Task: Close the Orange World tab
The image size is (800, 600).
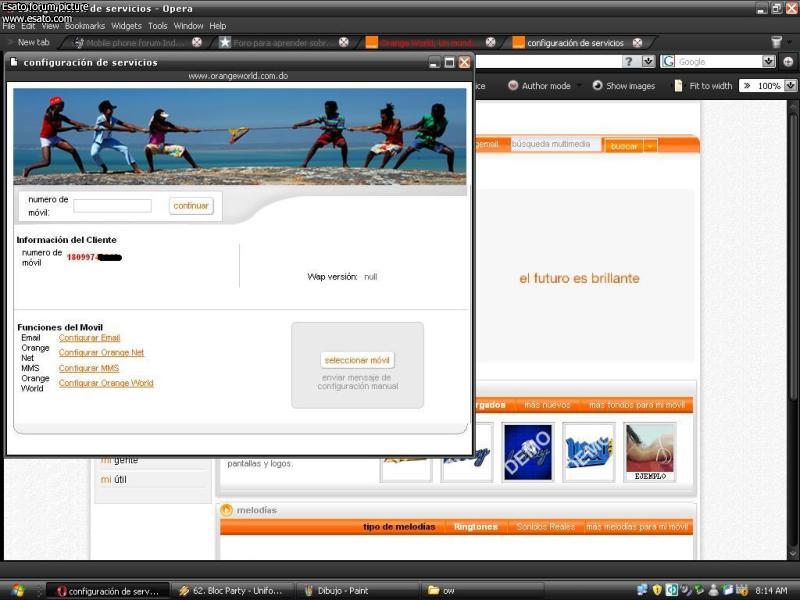Action: 490,42
